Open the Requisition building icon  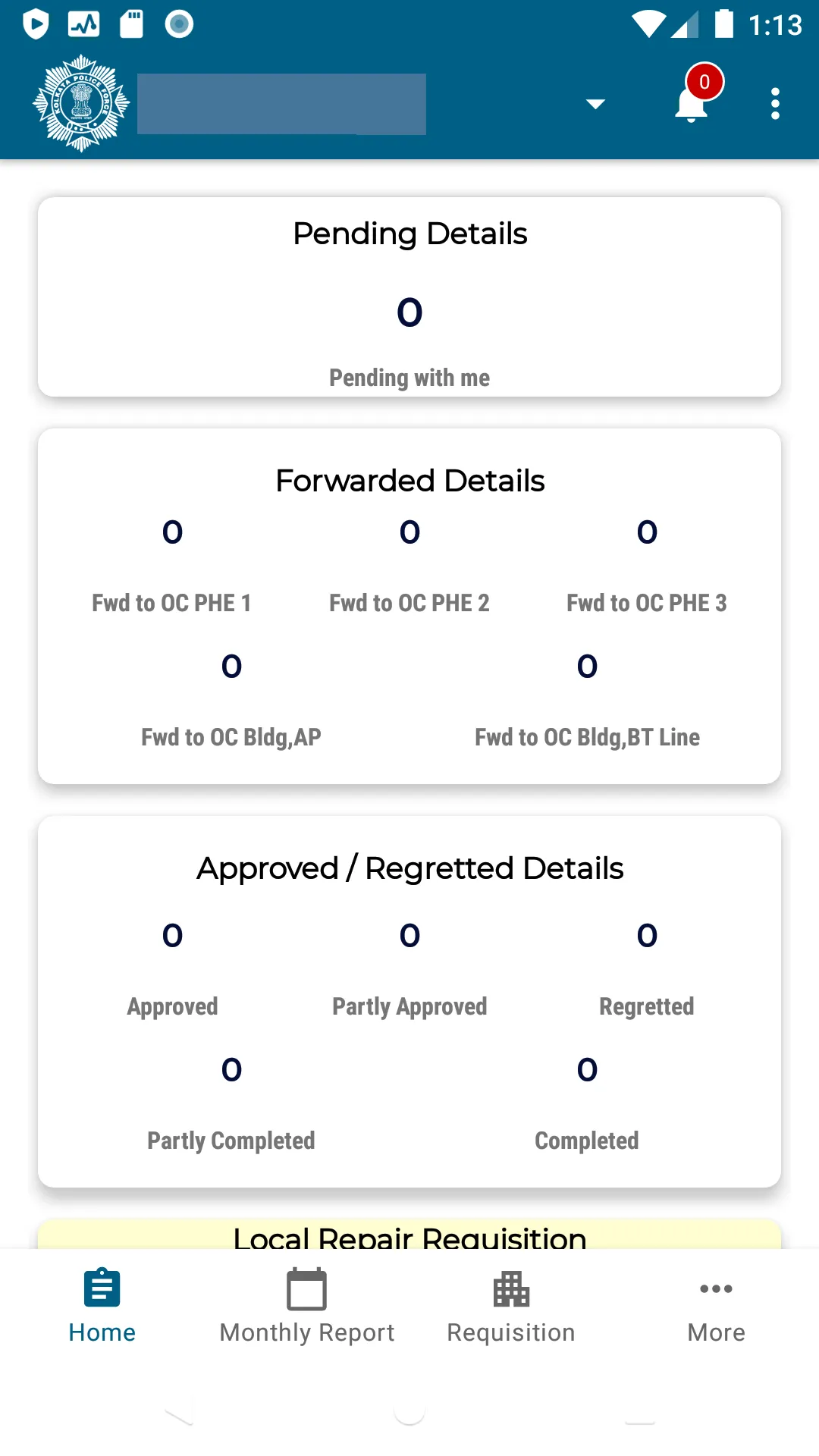[511, 1288]
